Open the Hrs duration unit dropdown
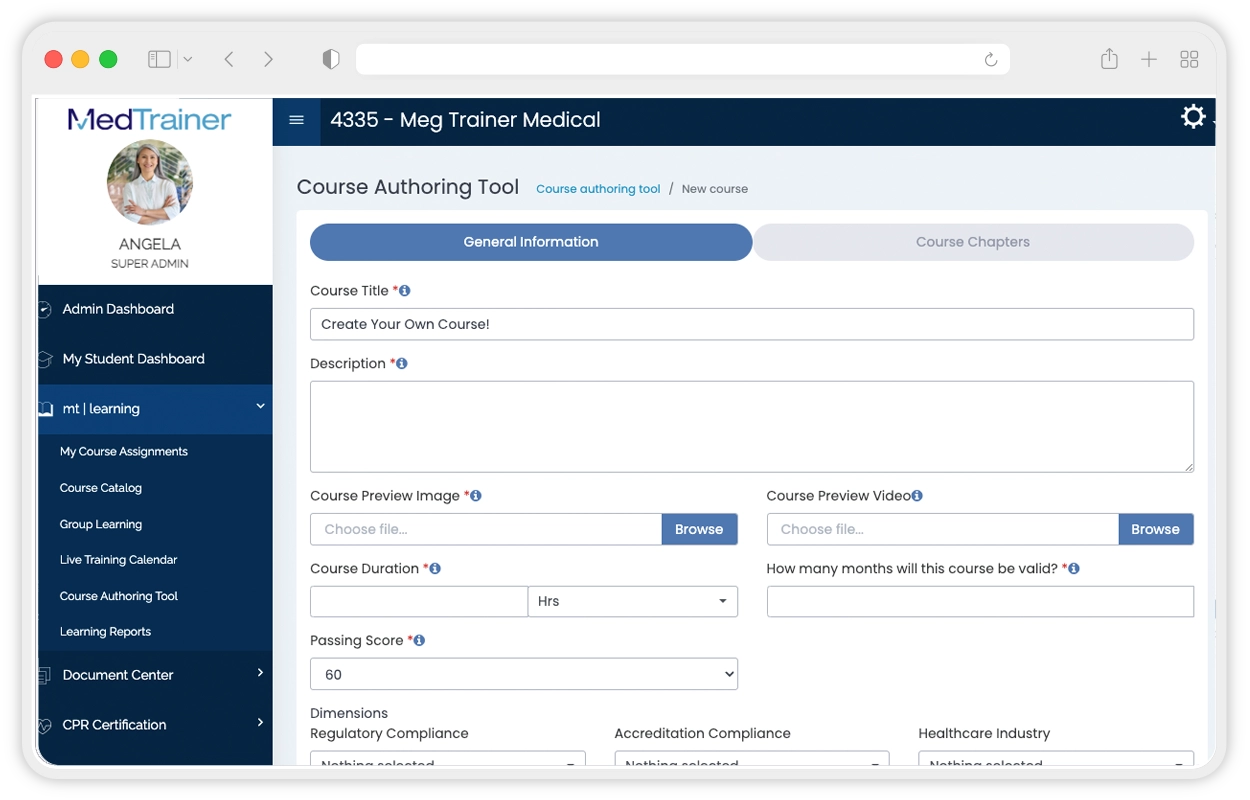Image resolution: width=1250 pixels, height=800 pixels. point(632,602)
